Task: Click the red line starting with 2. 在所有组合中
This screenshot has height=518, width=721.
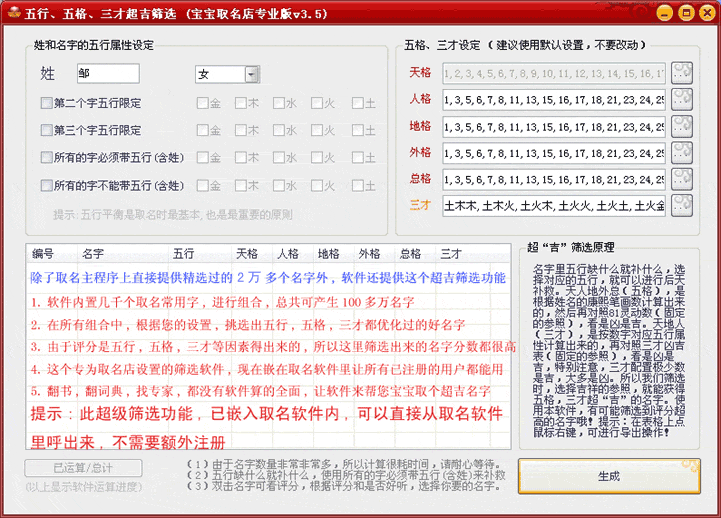Action: [x=248, y=325]
